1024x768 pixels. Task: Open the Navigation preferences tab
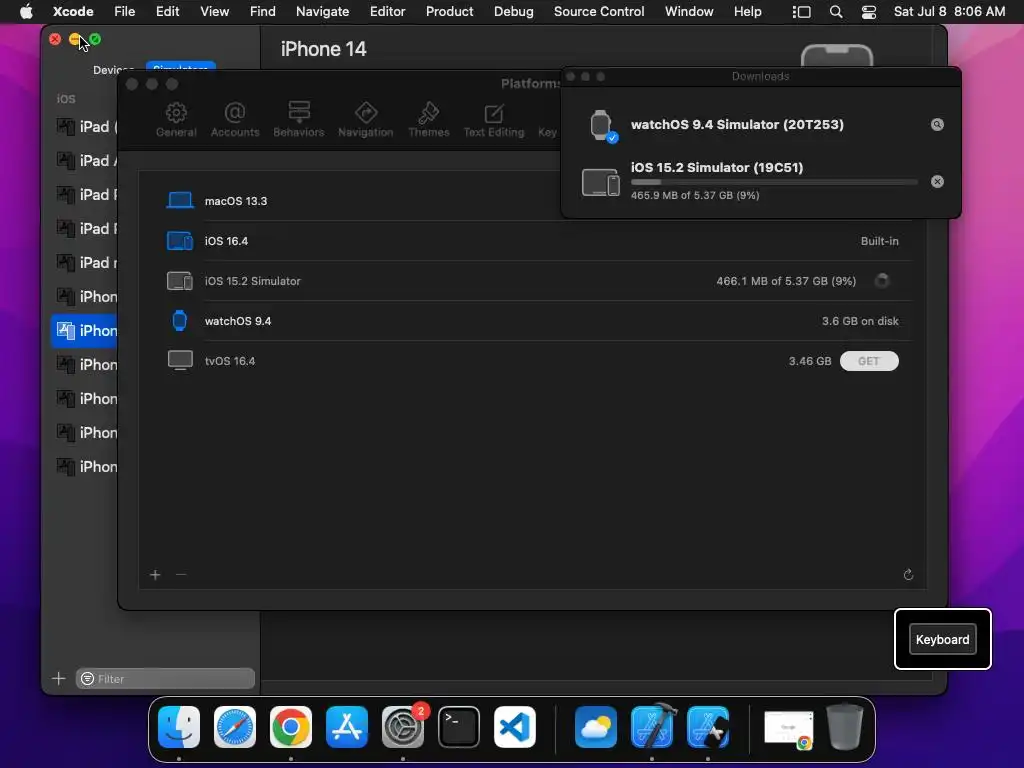[x=366, y=120]
